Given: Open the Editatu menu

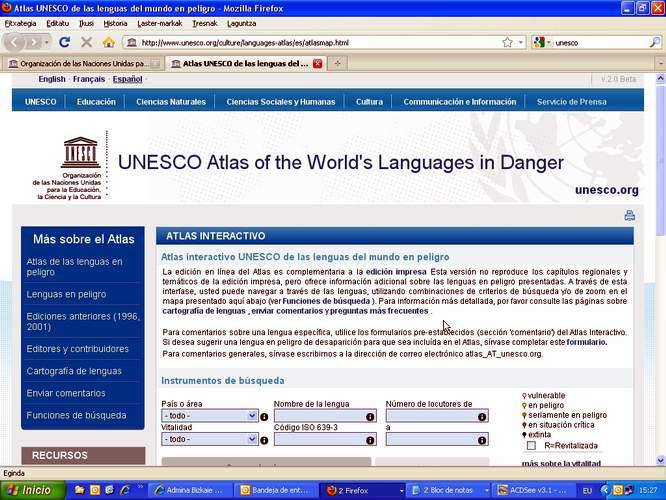Looking at the screenshot, I should 57,23.
